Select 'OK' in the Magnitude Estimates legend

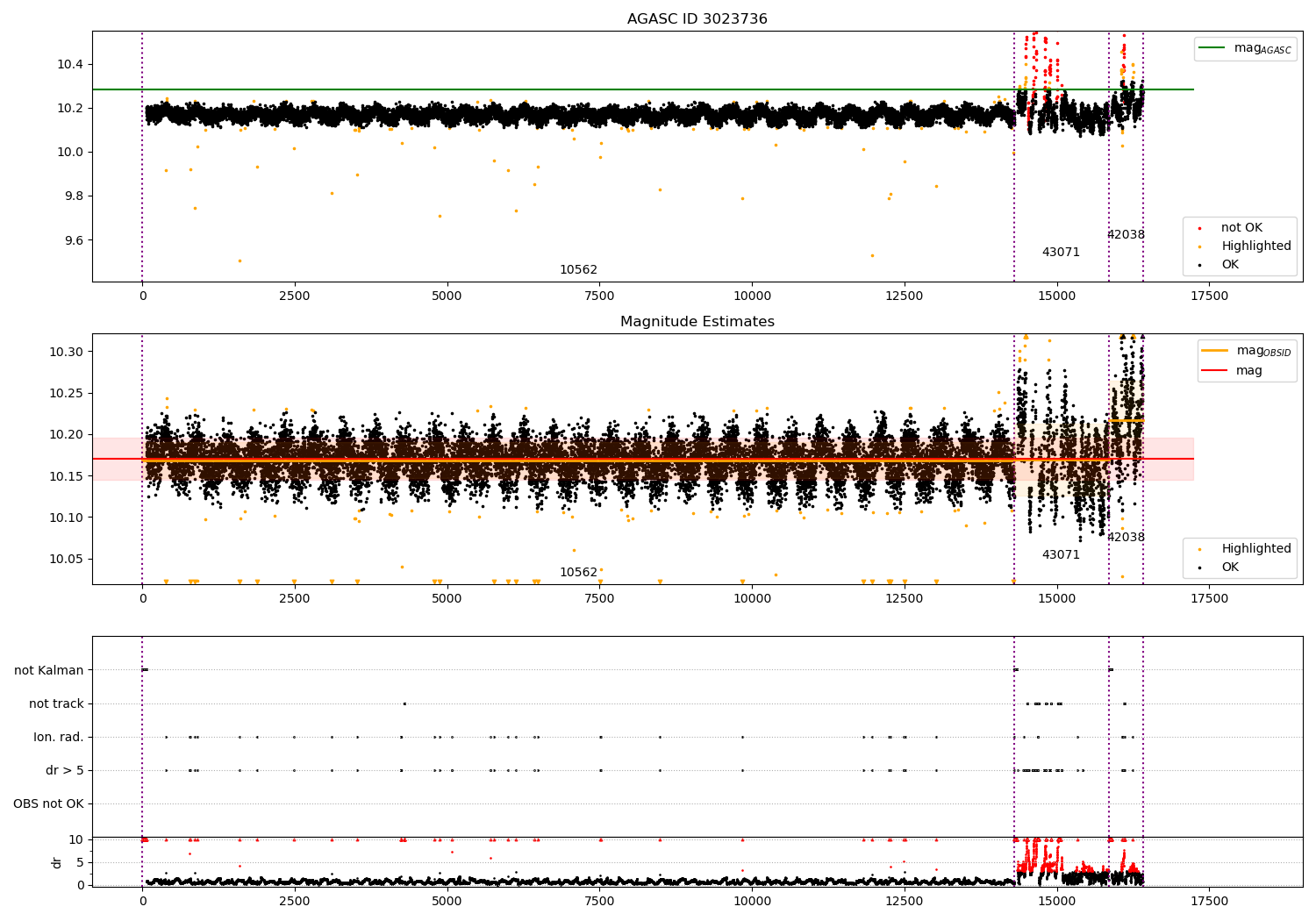1230,568
